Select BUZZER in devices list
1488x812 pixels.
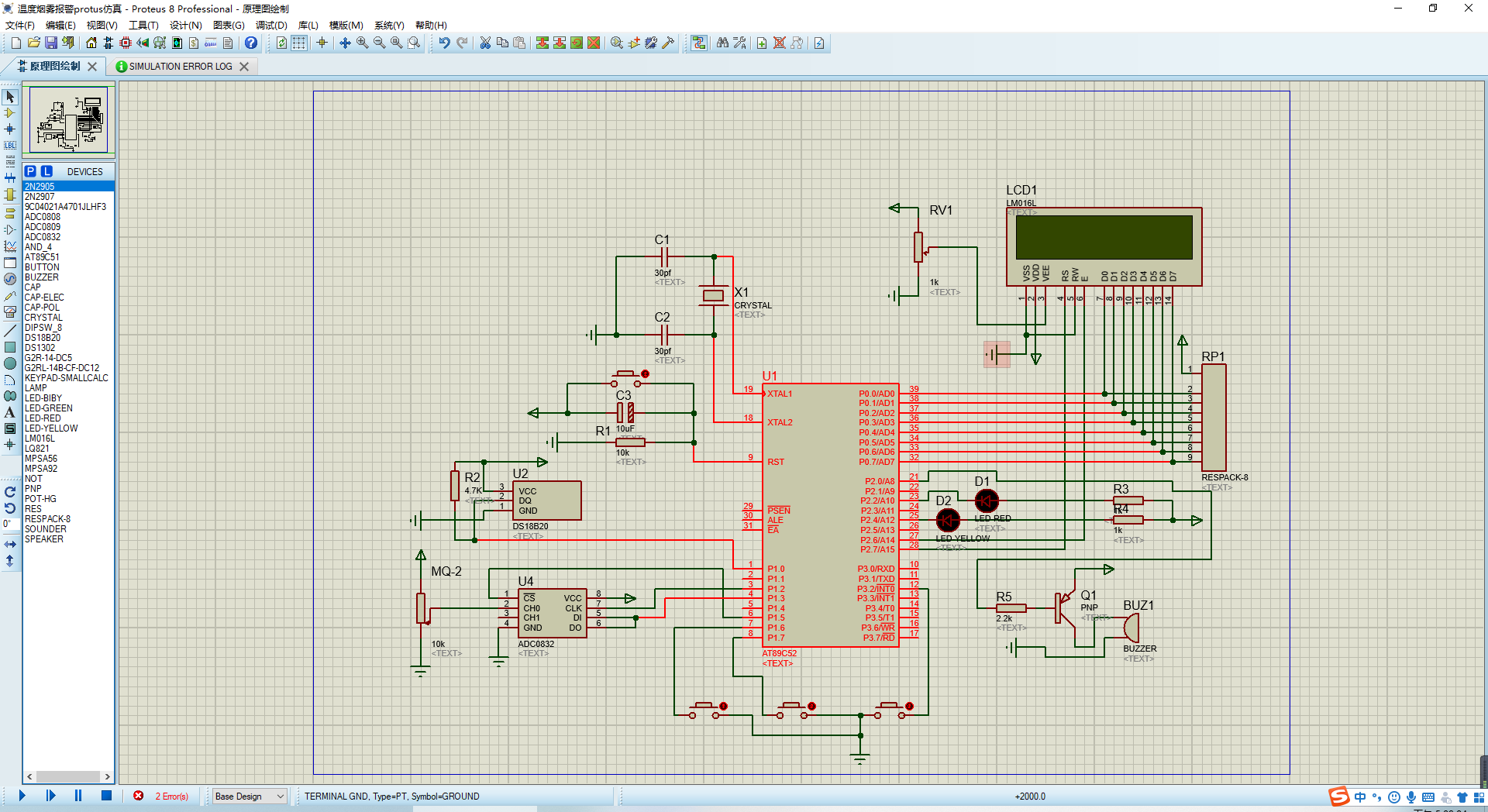(x=68, y=277)
